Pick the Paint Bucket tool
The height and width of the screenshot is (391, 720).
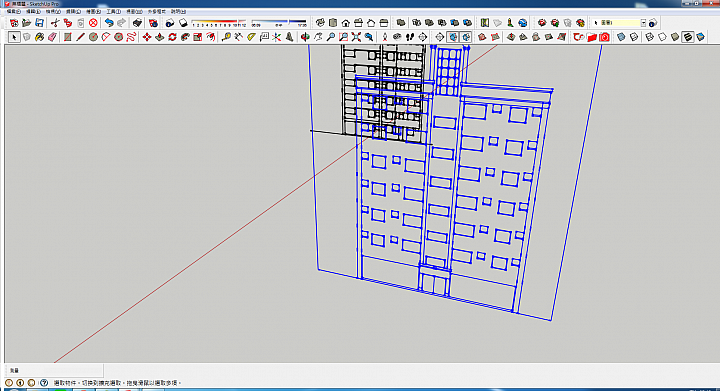pyautogui.click(x=39, y=37)
